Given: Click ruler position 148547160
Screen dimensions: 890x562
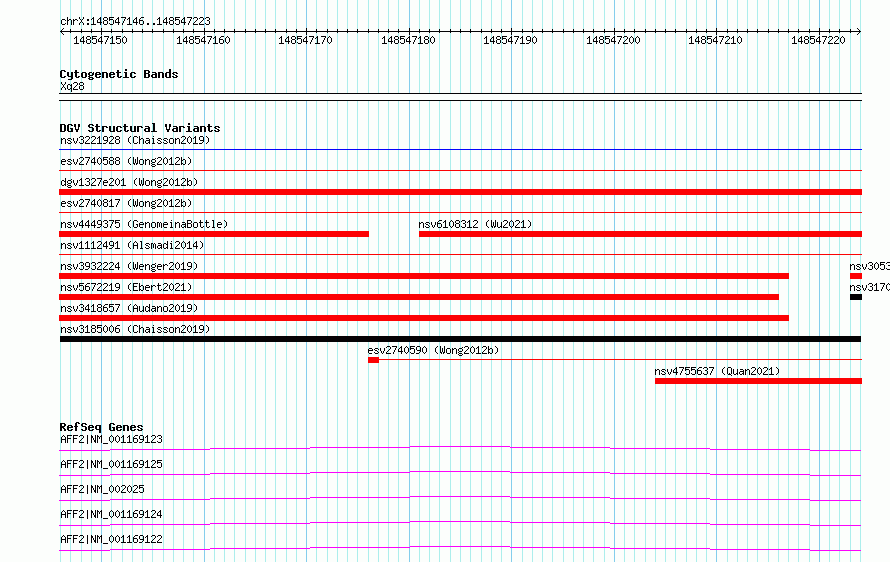Looking at the screenshot, I should (203, 40).
